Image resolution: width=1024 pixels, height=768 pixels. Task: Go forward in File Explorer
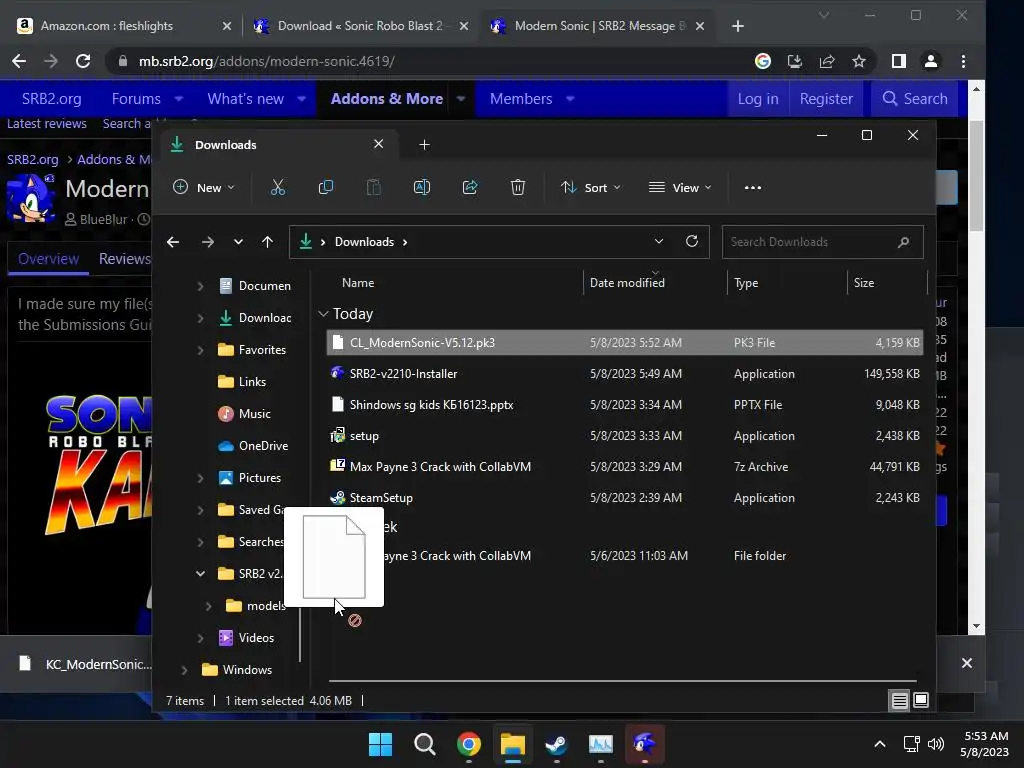pos(208,242)
